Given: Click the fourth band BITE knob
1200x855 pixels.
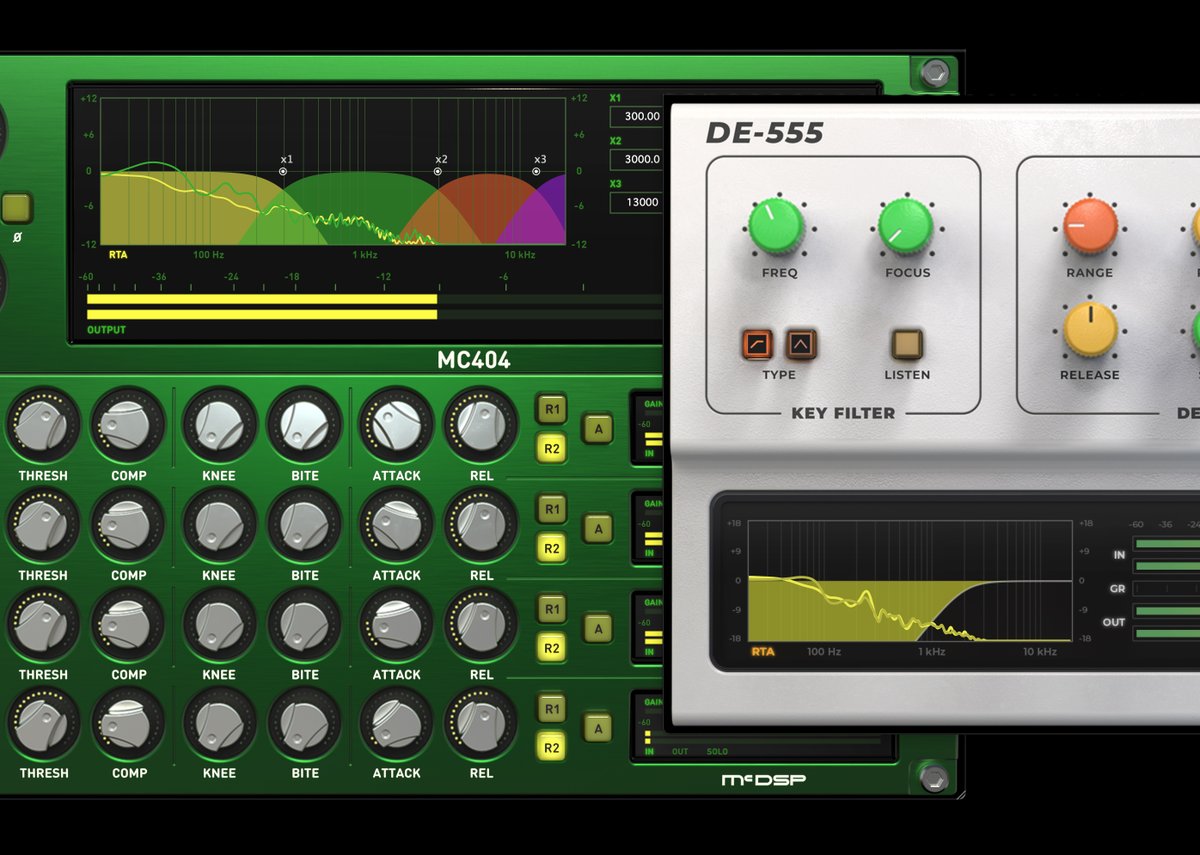Looking at the screenshot, I should [x=305, y=723].
